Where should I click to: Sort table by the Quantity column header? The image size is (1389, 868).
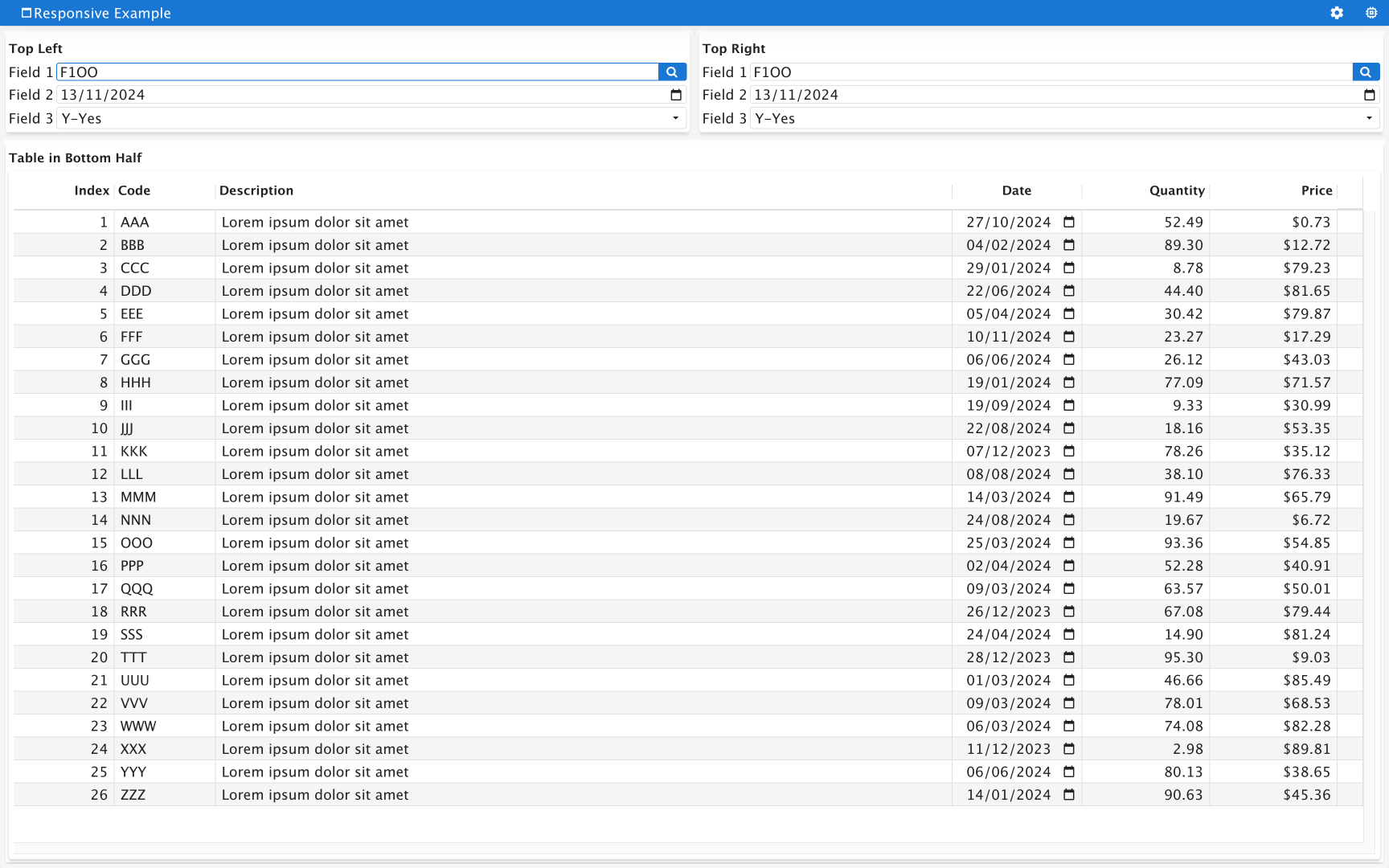click(x=1176, y=190)
